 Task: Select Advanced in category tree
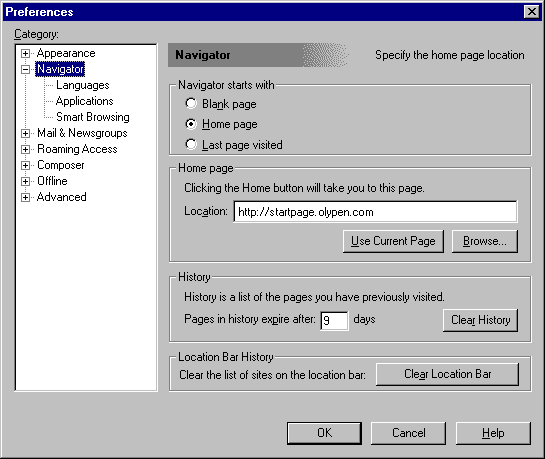tap(62, 197)
